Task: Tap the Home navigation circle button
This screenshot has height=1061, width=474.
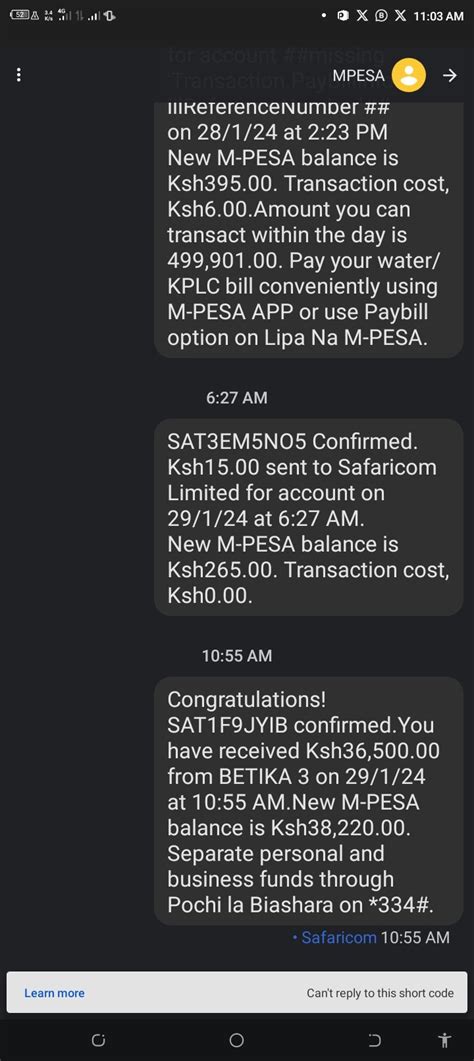Action: click(237, 1040)
